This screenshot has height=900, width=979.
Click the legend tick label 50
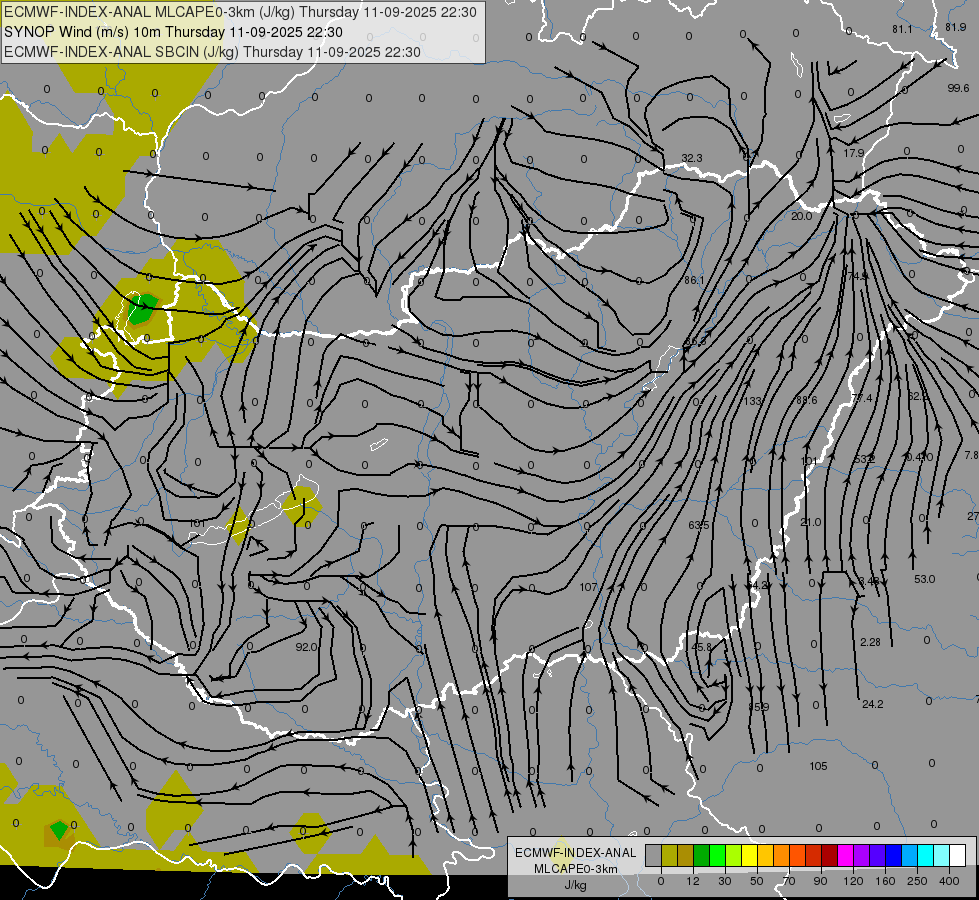pyautogui.click(x=757, y=881)
